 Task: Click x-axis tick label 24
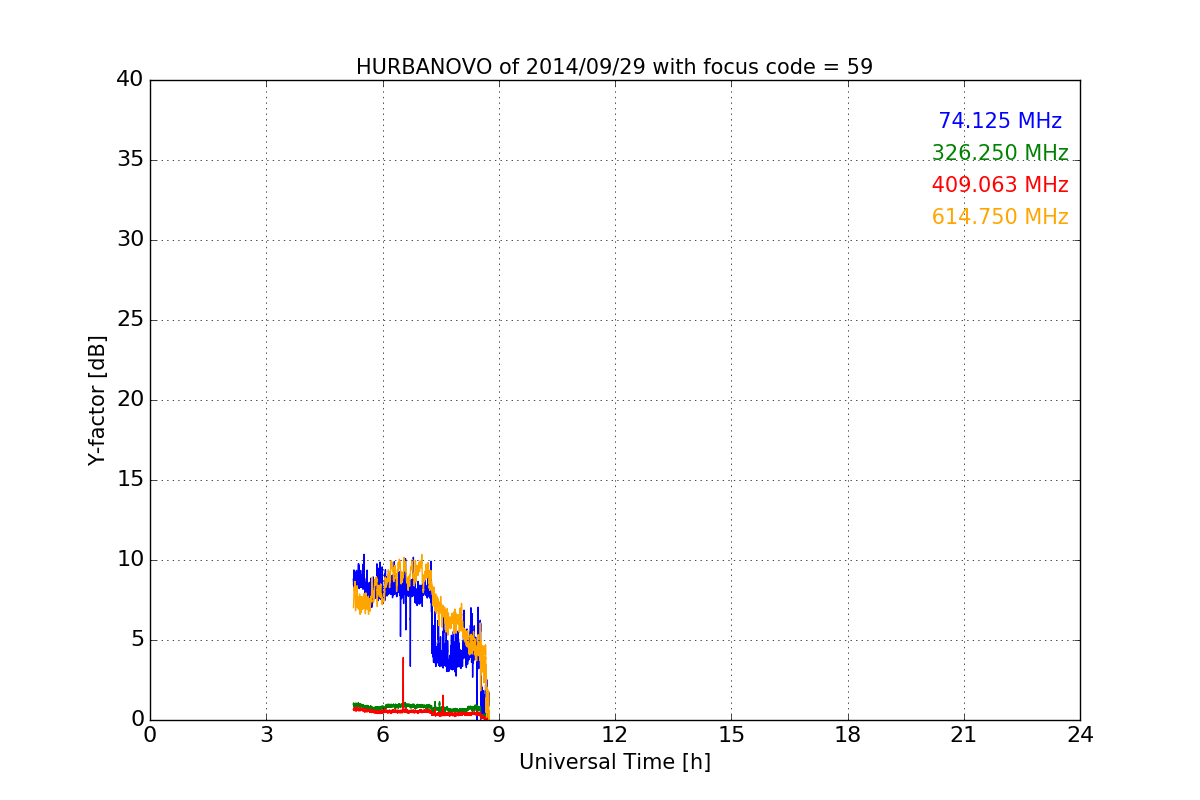1080,735
